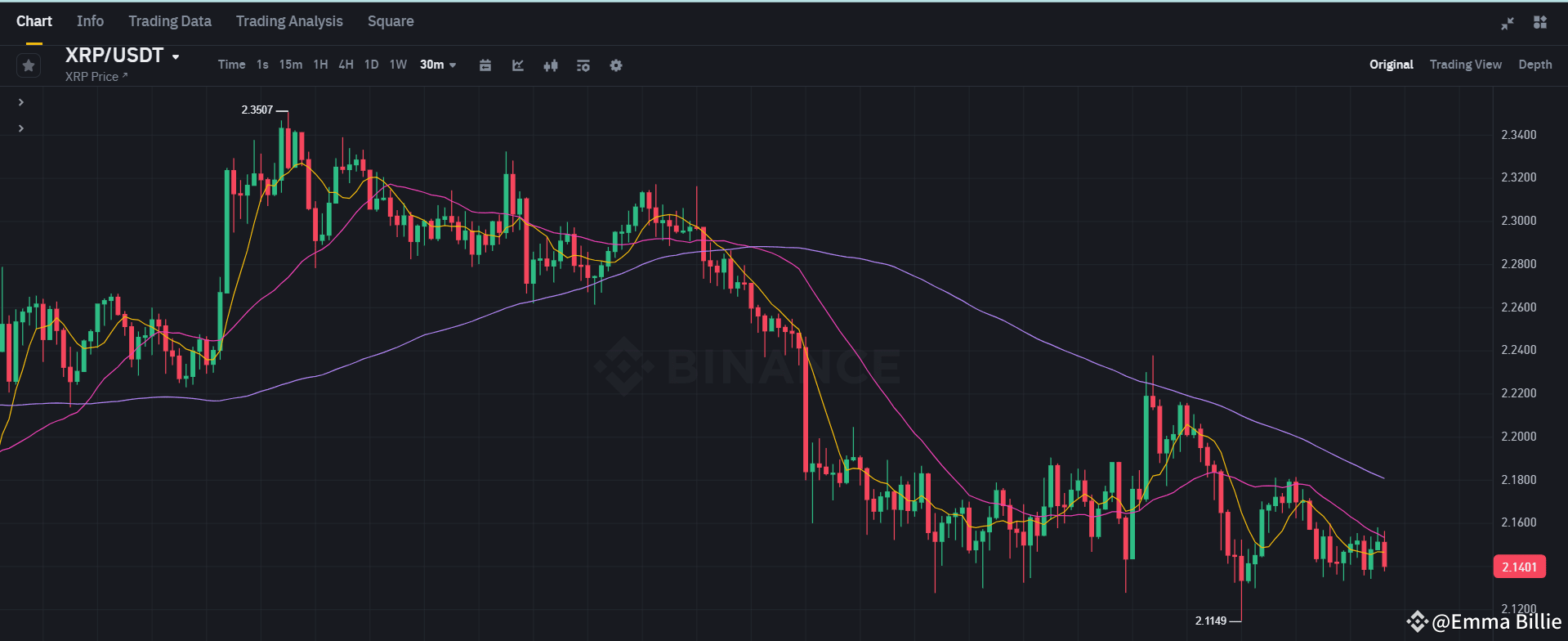The width and height of the screenshot is (1568, 641).
Task: Exit fullscreen using the collapse arrows icon
Action: click(1507, 23)
